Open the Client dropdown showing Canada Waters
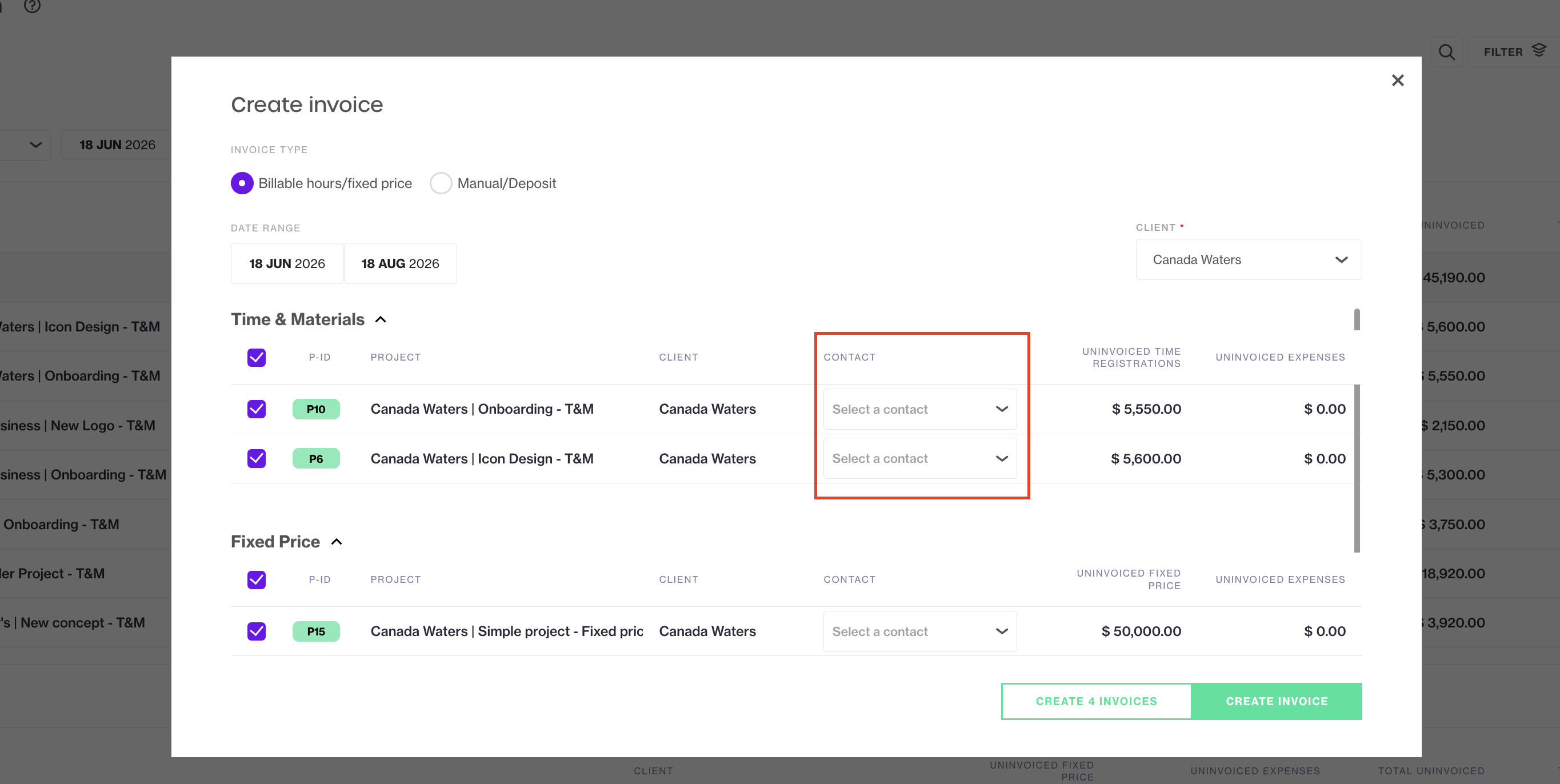Image resolution: width=1560 pixels, height=784 pixels. (1248, 260)
